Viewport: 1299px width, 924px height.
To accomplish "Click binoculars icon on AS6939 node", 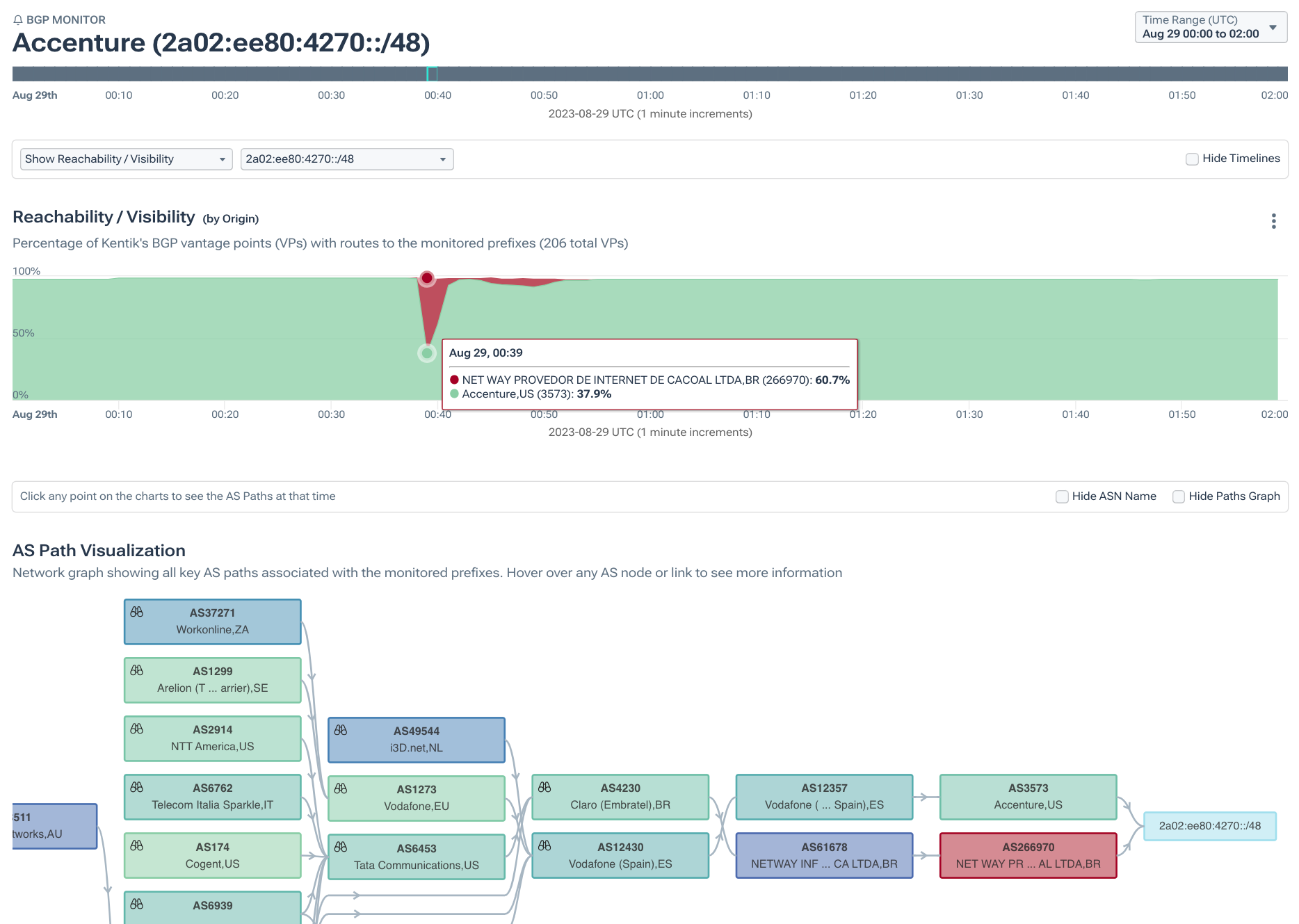I will click(137, 904).
